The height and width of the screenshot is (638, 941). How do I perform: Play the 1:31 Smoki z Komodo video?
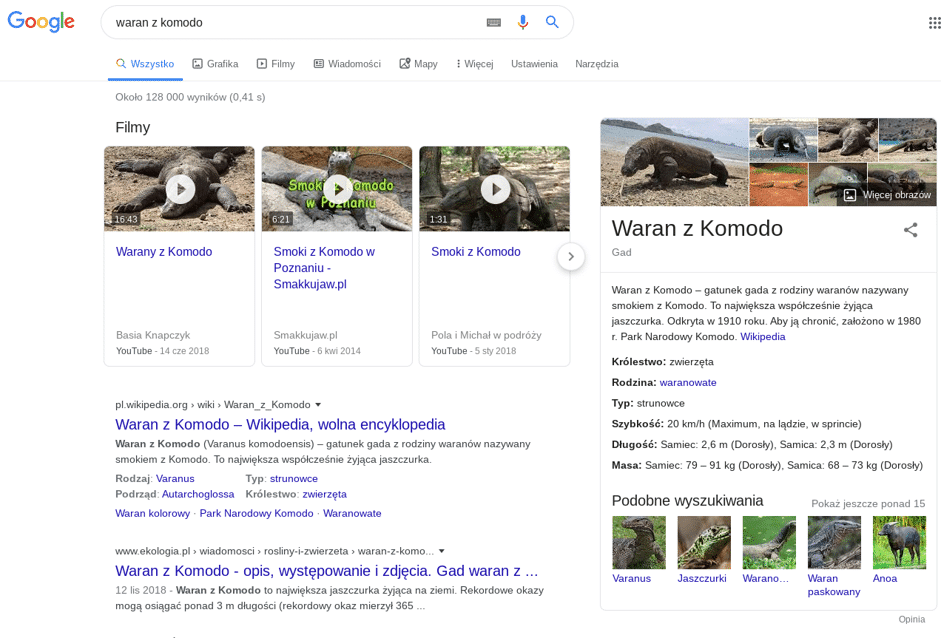(495, 189)
